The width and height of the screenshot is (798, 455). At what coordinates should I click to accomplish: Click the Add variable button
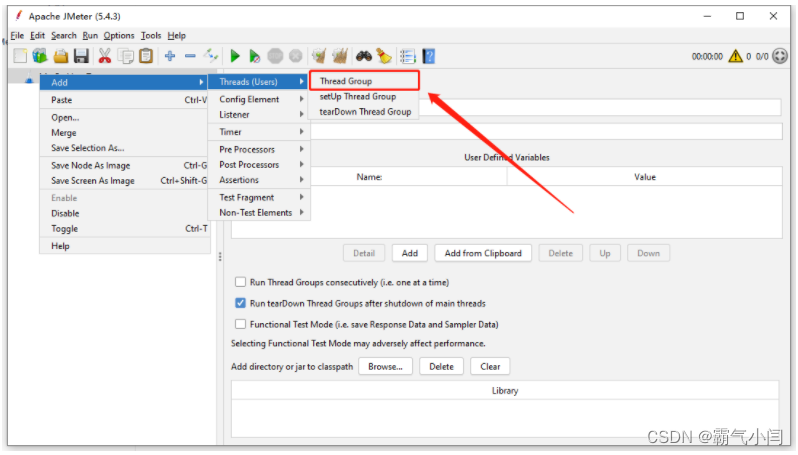click(x=410, y=253)
